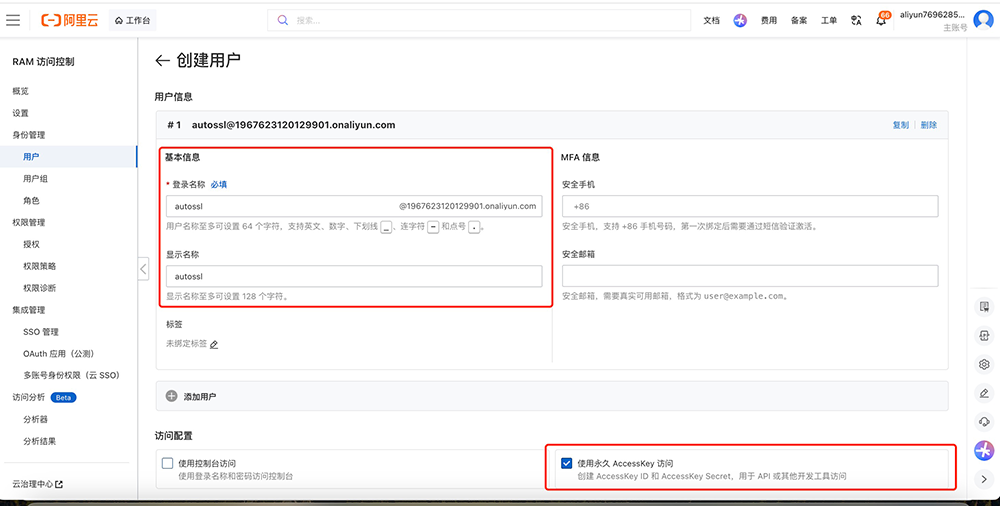Open the notification bell with 66 badge
The height and width of the screenshot is (506, 1000).
click(x=881, y=20)
